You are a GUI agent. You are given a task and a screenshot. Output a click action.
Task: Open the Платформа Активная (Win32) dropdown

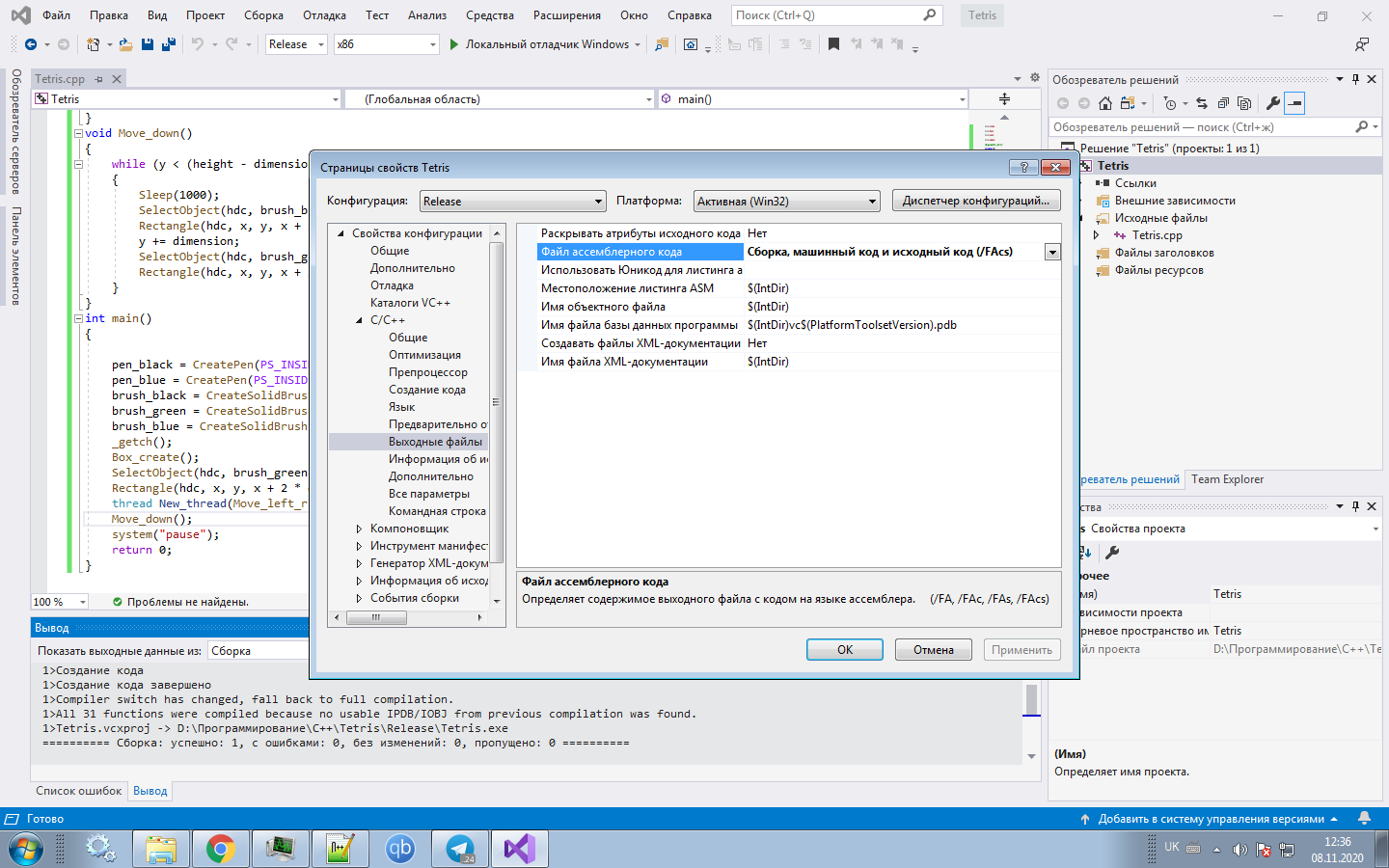click(x=786, y=202)
